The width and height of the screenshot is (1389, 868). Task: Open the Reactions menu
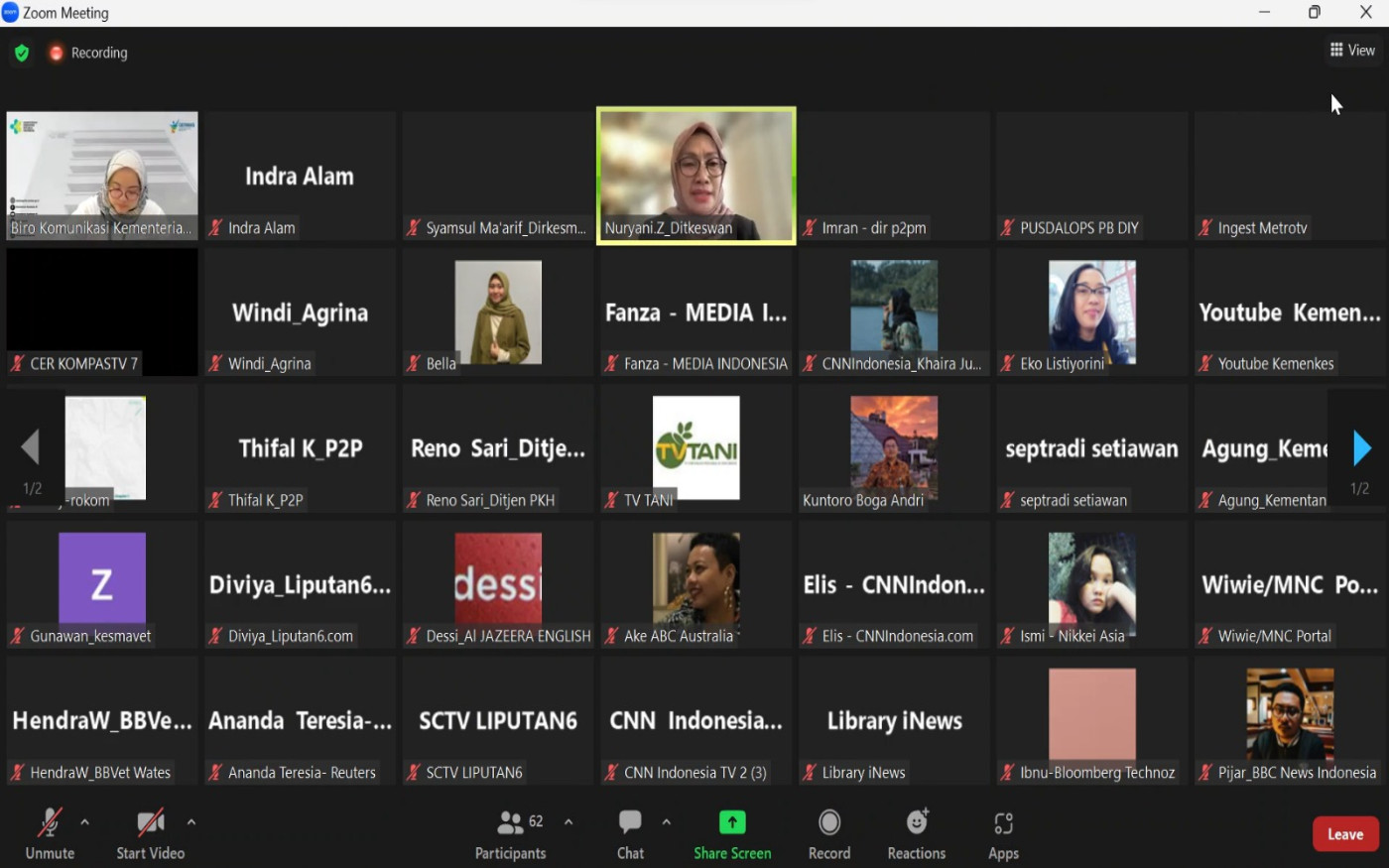(x=916, y=833)
